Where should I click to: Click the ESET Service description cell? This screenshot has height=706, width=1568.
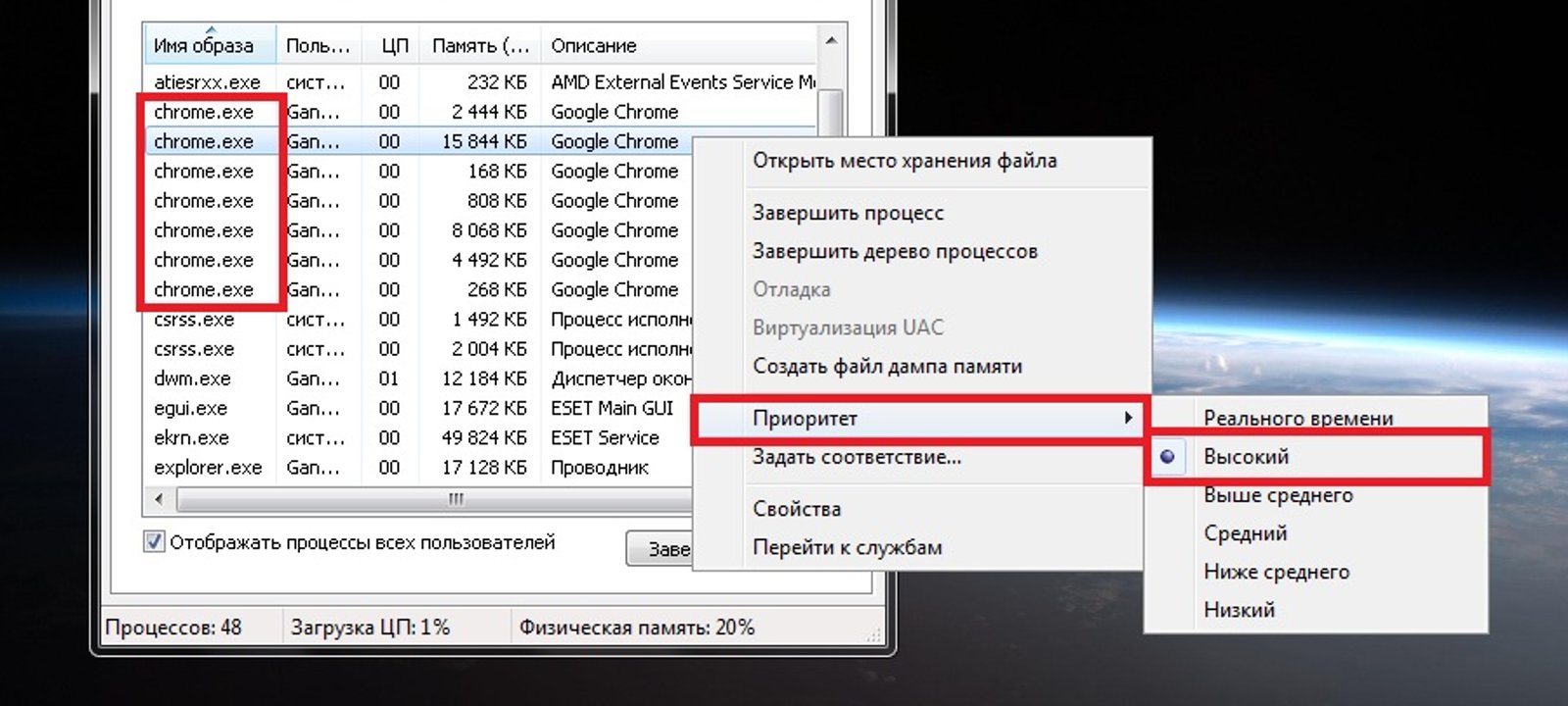(605, 437)
